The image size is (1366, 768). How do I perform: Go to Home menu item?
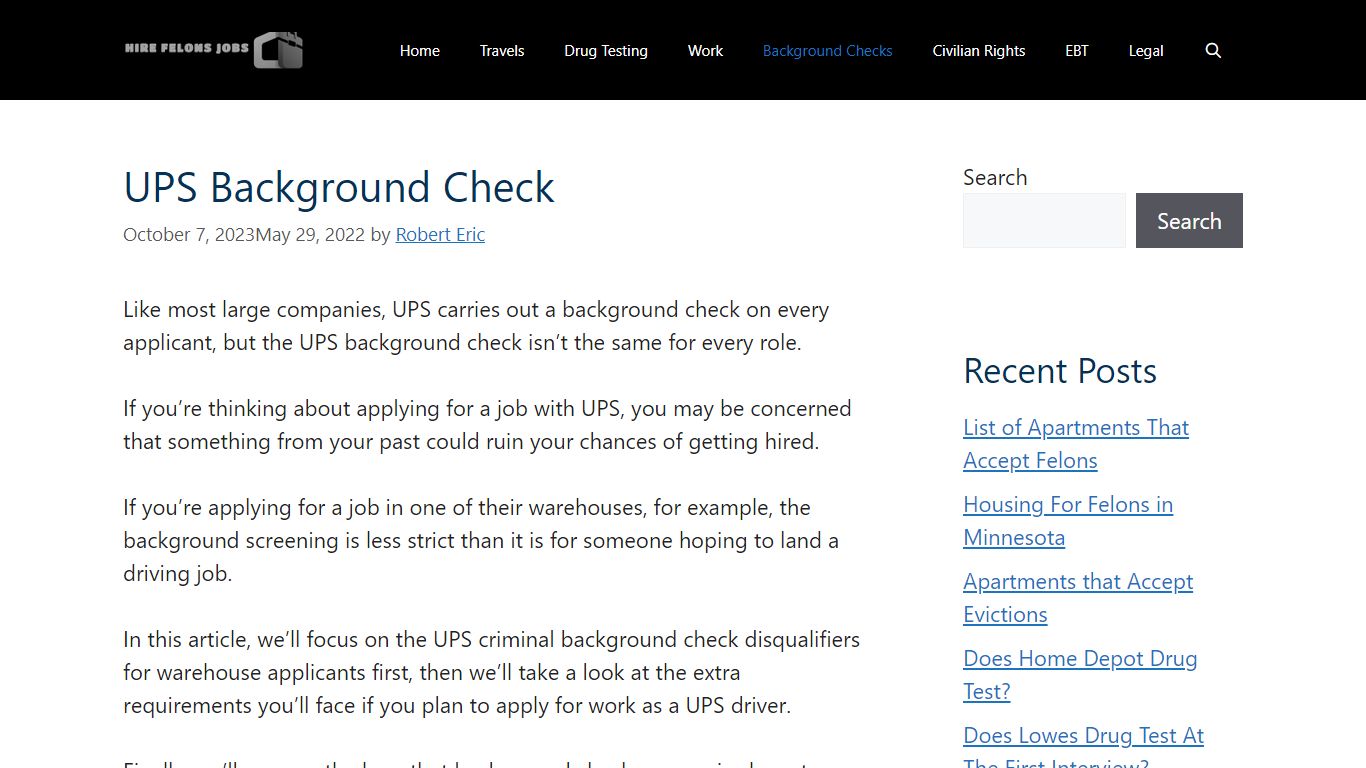(x=420, y=50)
